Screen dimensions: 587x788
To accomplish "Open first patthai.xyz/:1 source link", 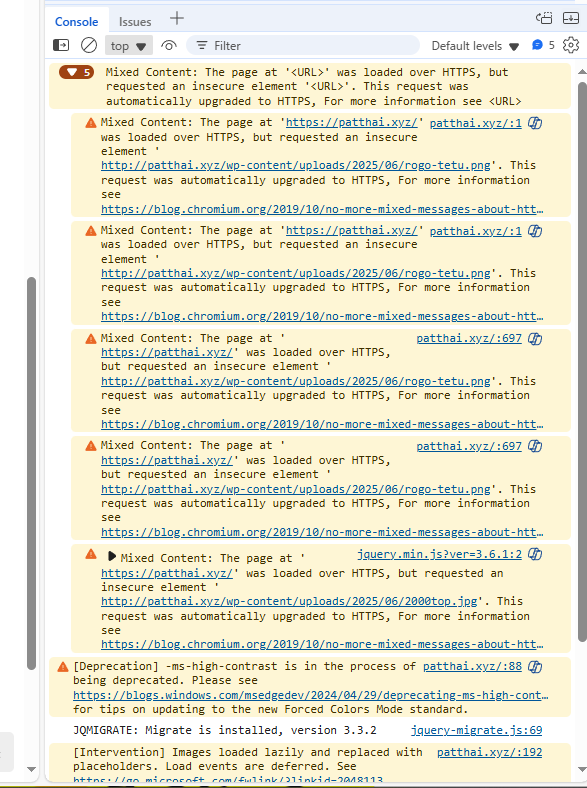I will (475, 123).
